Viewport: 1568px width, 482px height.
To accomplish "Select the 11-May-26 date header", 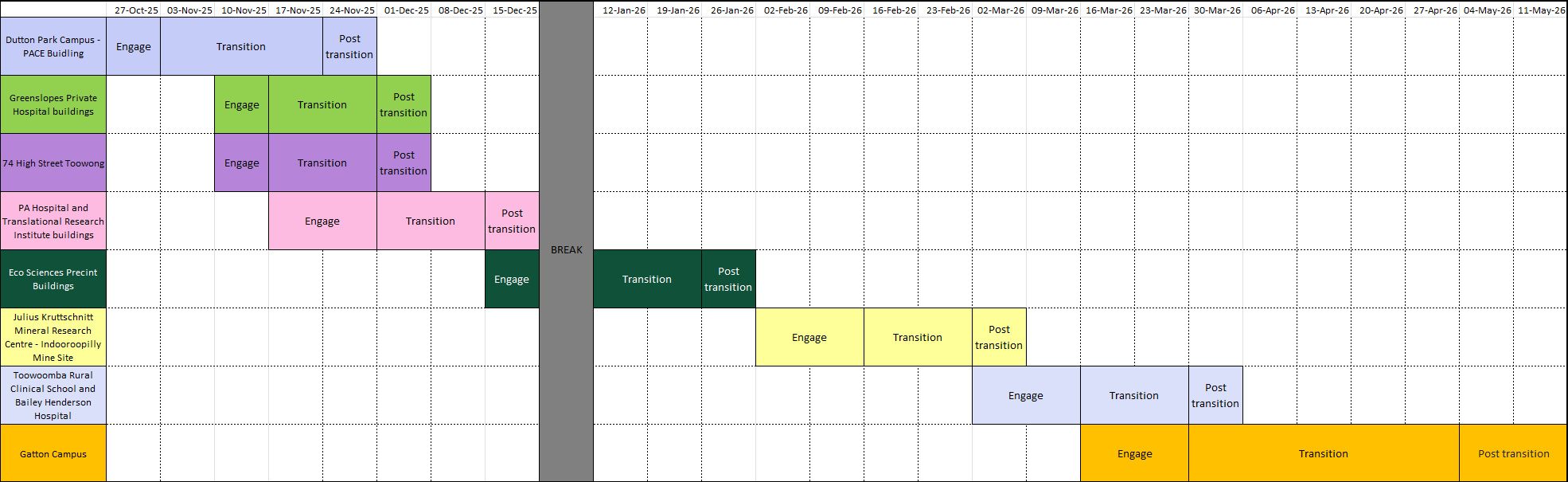I will click(x=1540, y=10).
